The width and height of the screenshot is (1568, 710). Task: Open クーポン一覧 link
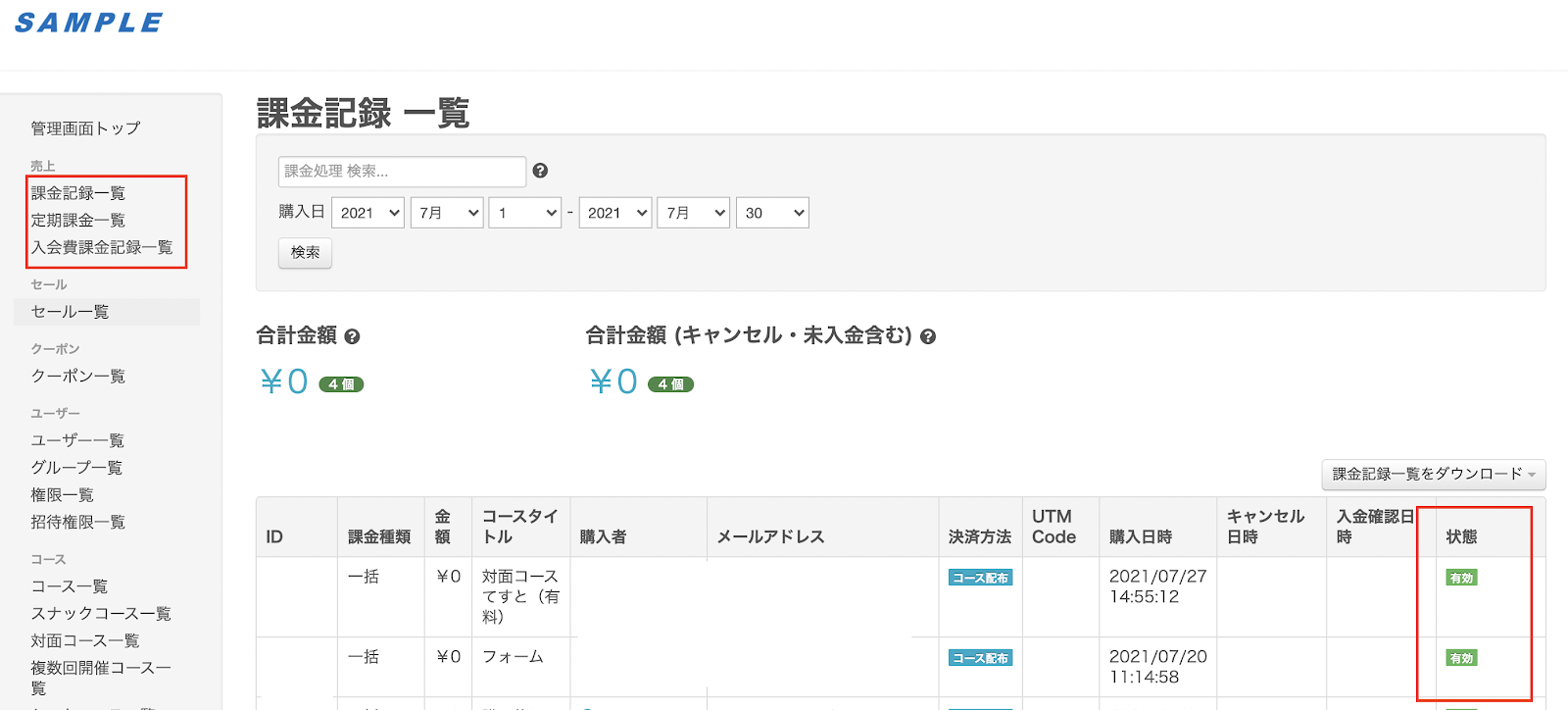pos(78,376)
